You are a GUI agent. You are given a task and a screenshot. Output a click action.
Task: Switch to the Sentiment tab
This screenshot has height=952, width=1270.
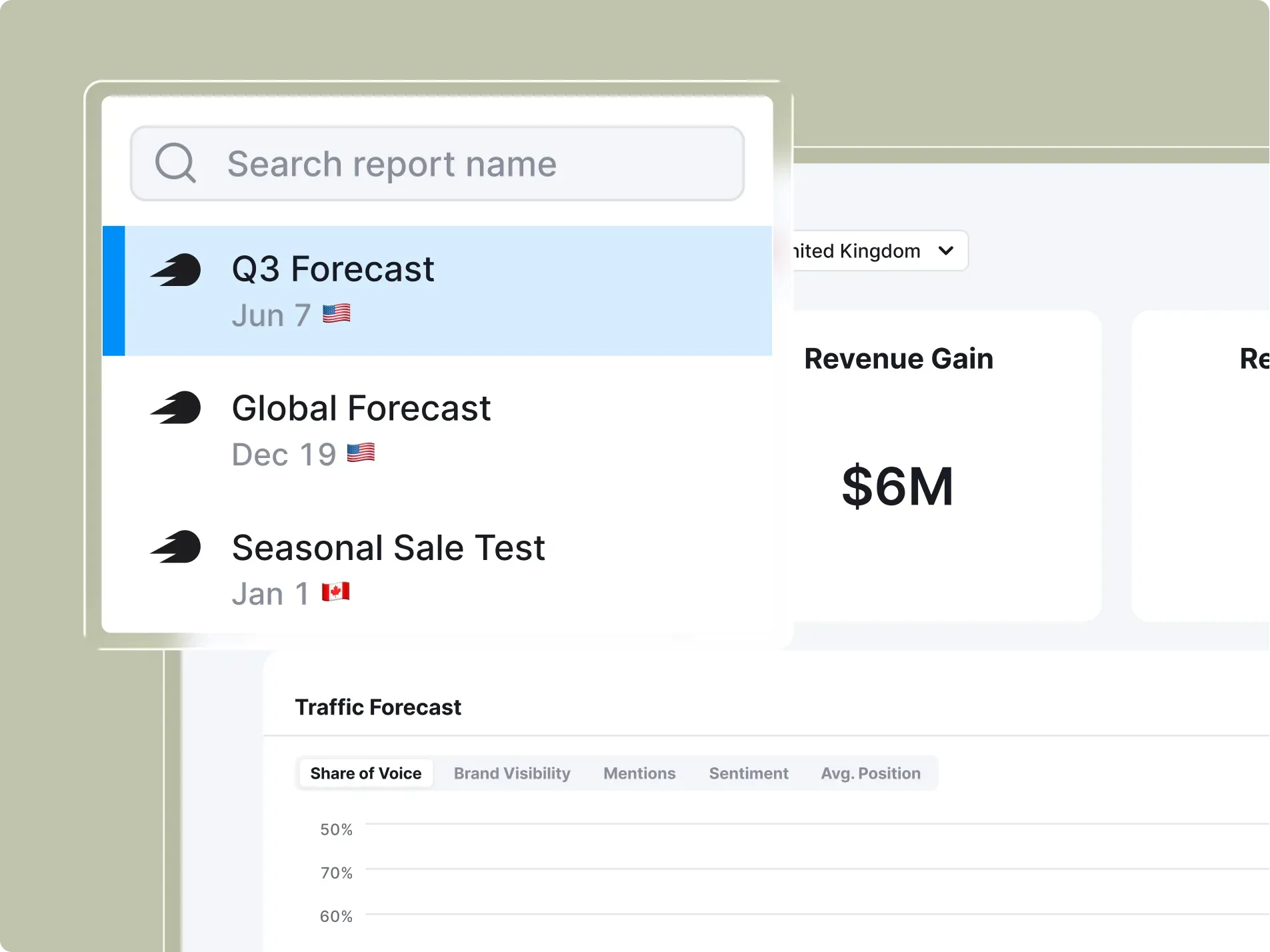[749, 773]
